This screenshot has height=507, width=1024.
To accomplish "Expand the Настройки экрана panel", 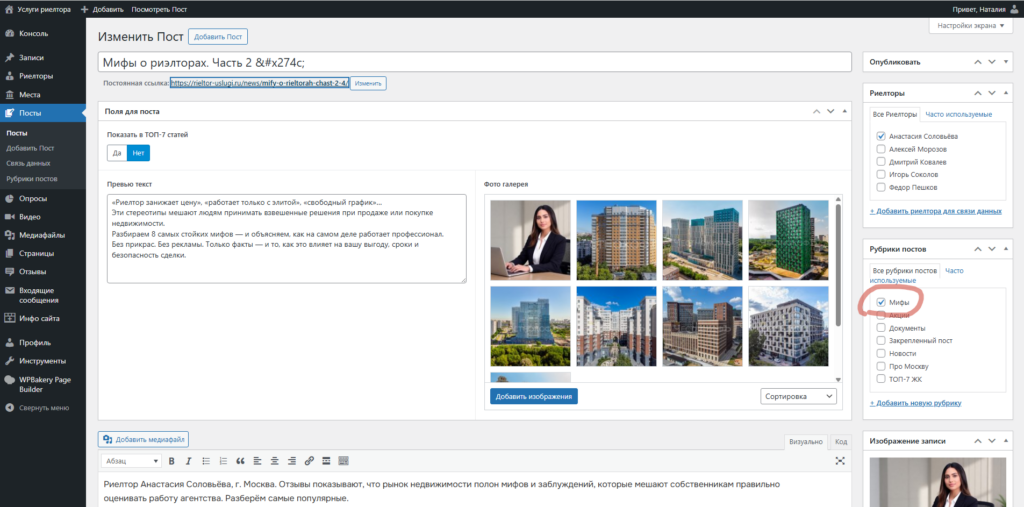I will tap(970, 26).
